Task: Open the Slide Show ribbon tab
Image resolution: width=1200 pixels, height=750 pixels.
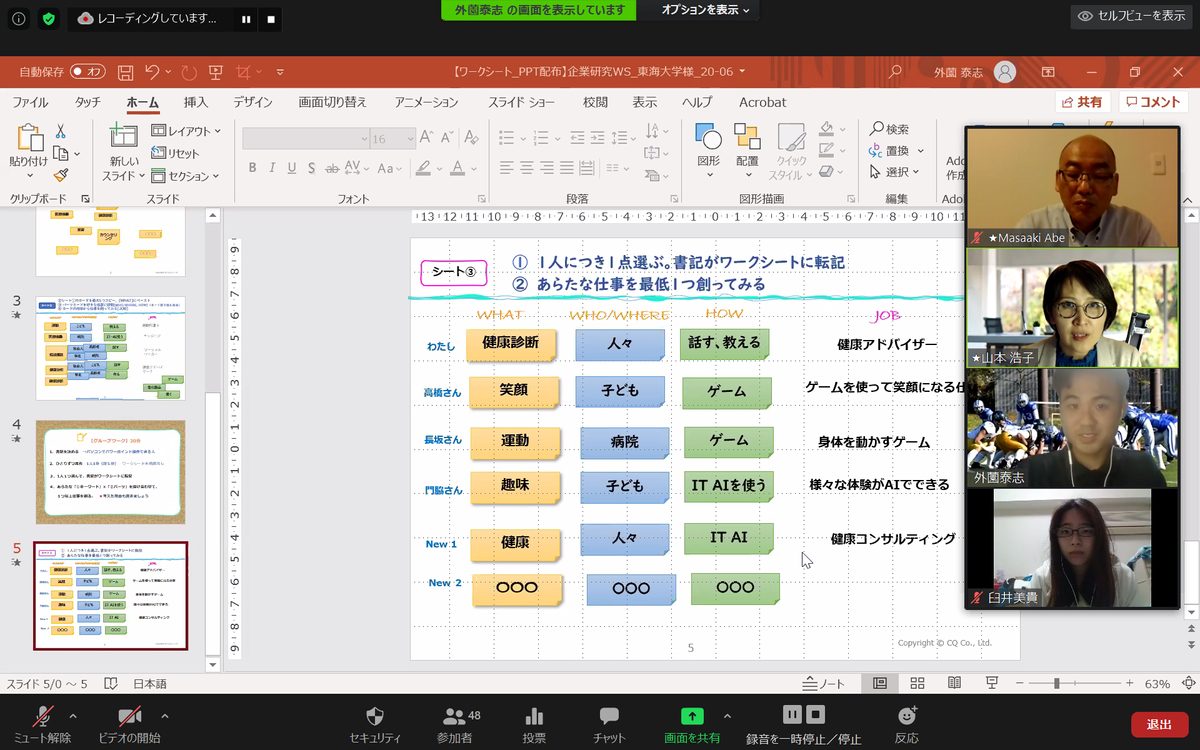Action: [521, 102]
